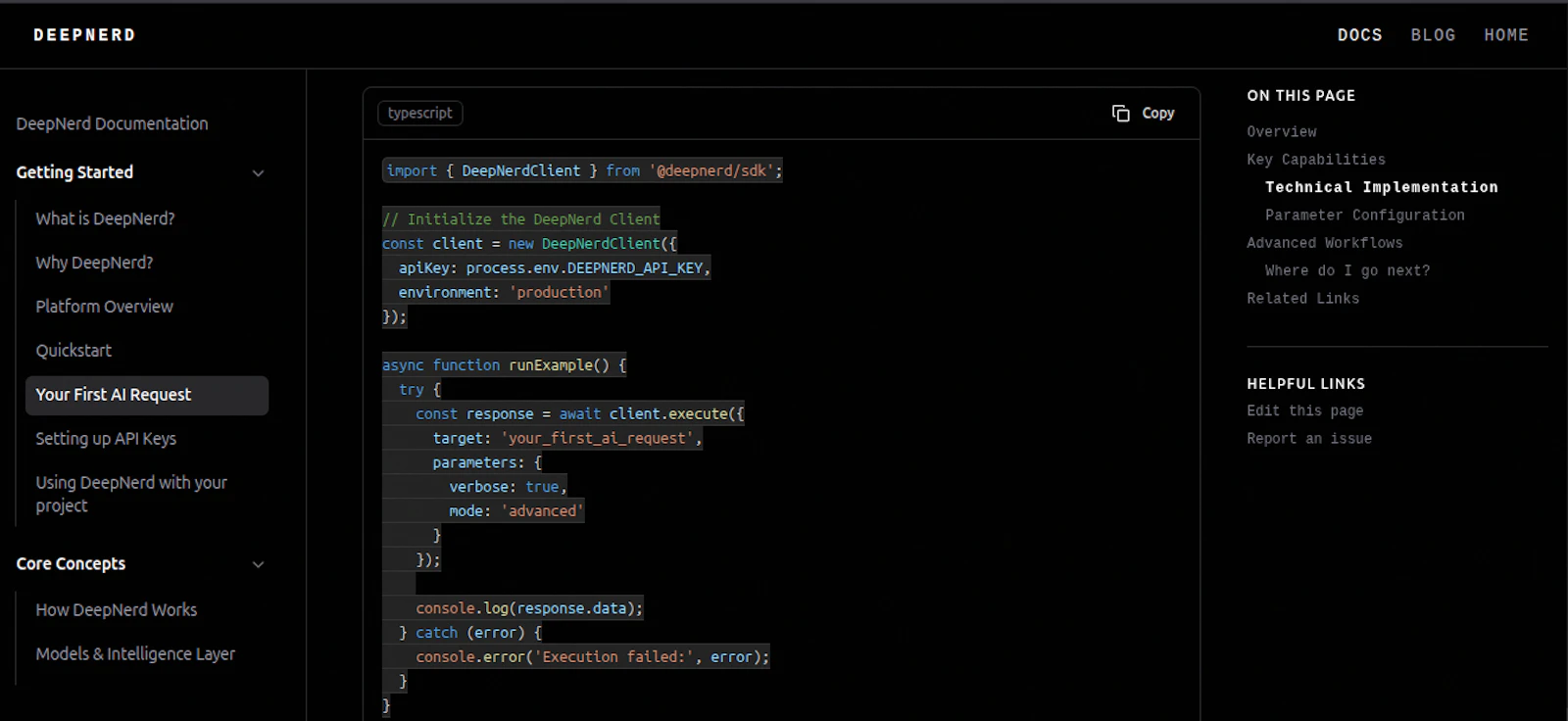Click the "environment: 'production'" line
This screenshot has height=721, width=1568.
504,293
